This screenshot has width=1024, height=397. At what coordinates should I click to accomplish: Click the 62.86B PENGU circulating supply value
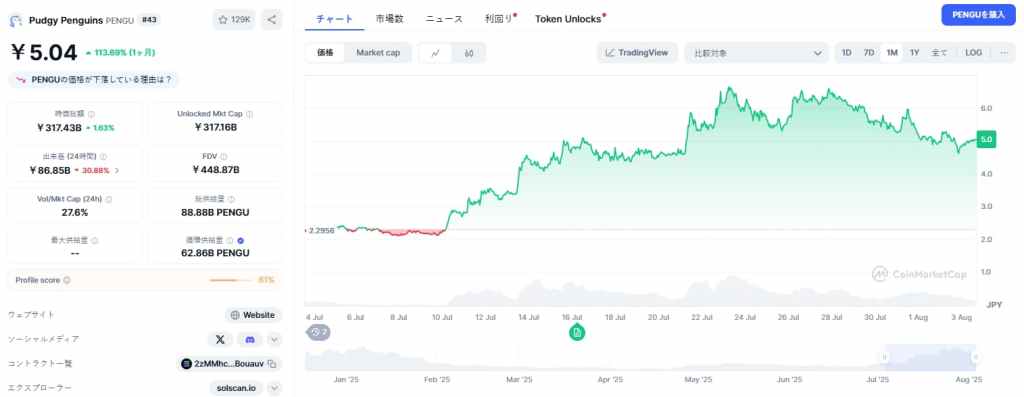point(215,253)
